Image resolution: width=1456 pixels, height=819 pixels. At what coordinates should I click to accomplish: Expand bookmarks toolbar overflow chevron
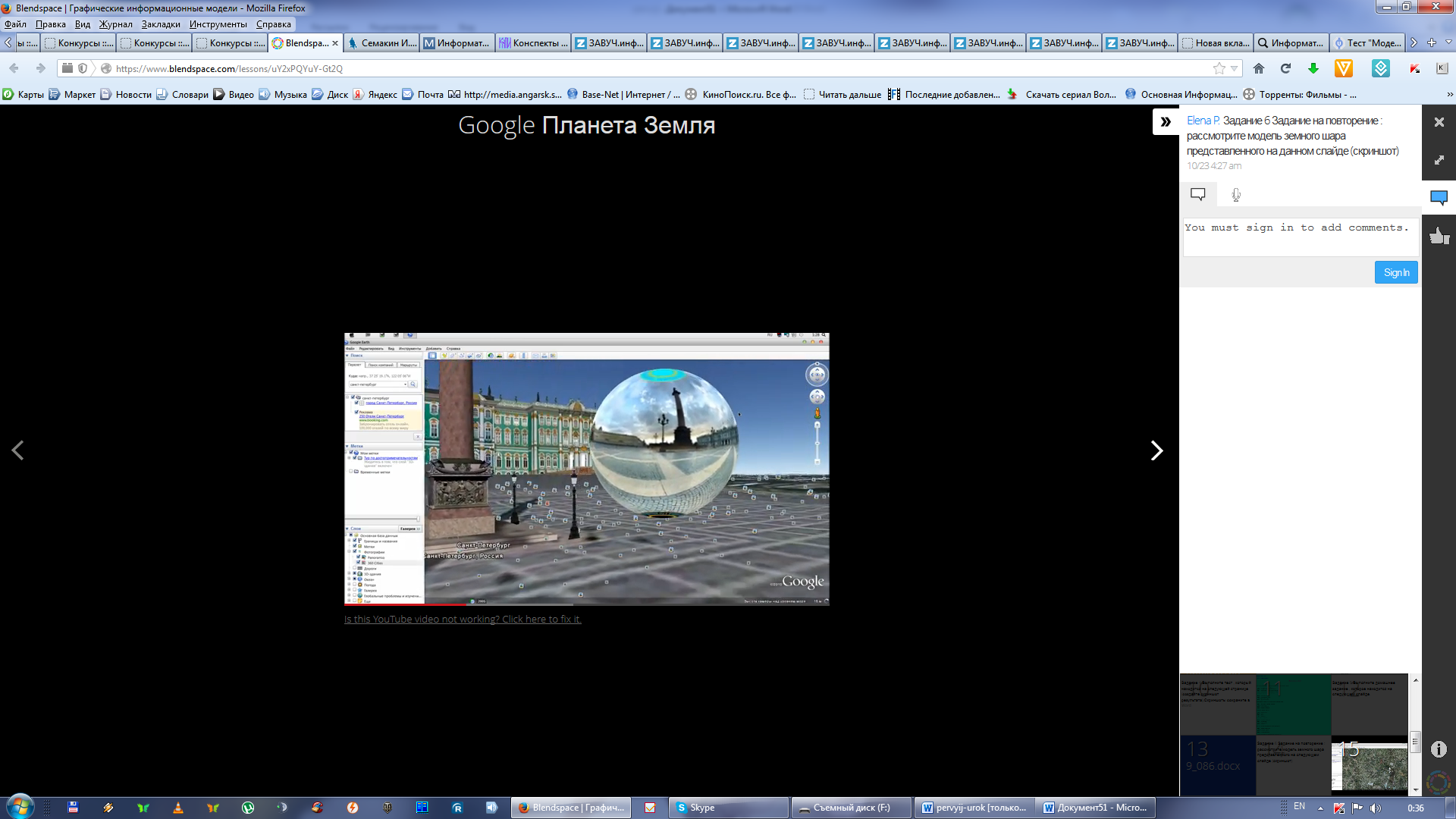1449,95
